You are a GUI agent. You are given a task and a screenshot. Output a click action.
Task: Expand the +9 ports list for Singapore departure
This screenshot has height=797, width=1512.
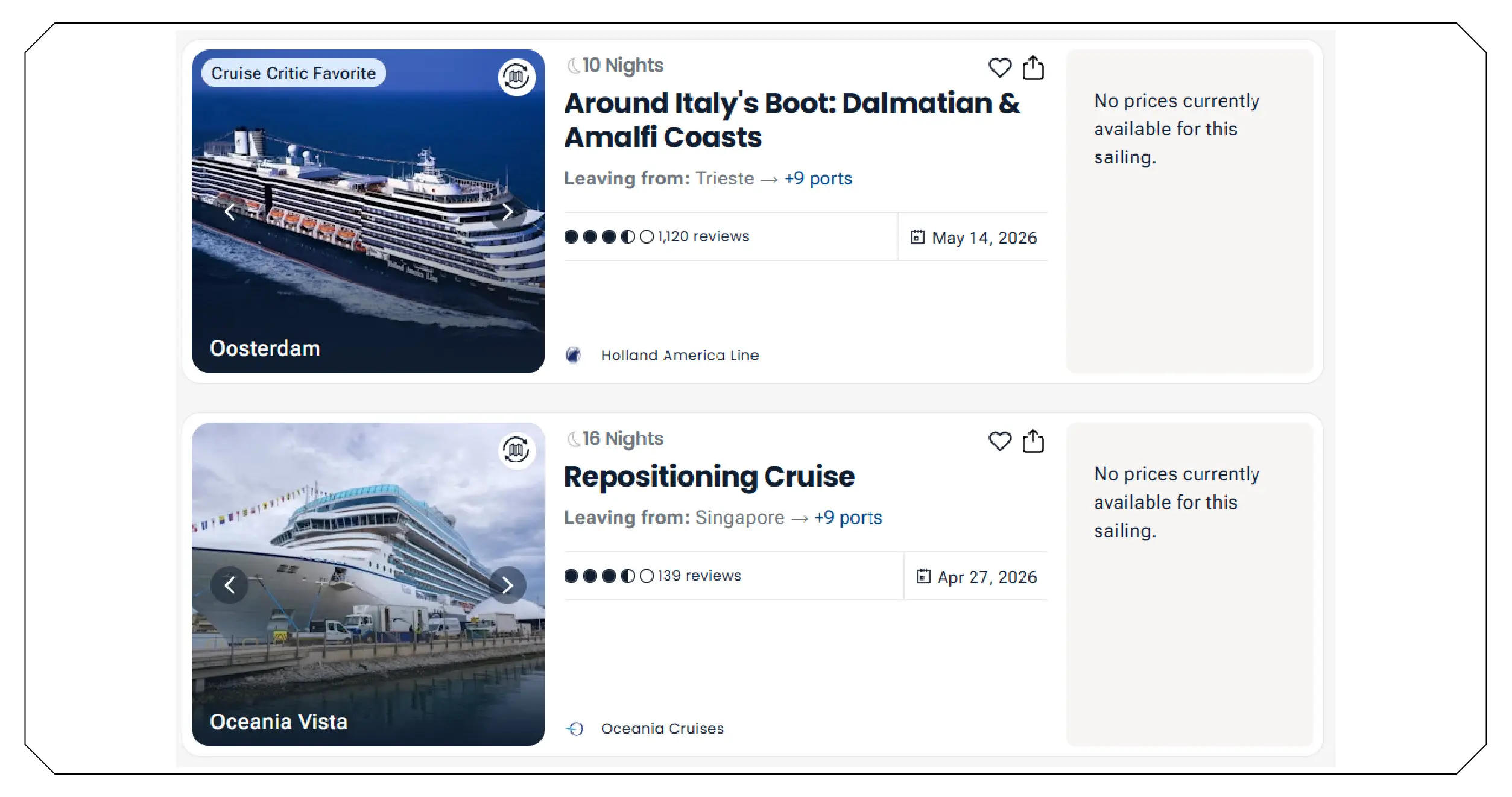848,517
